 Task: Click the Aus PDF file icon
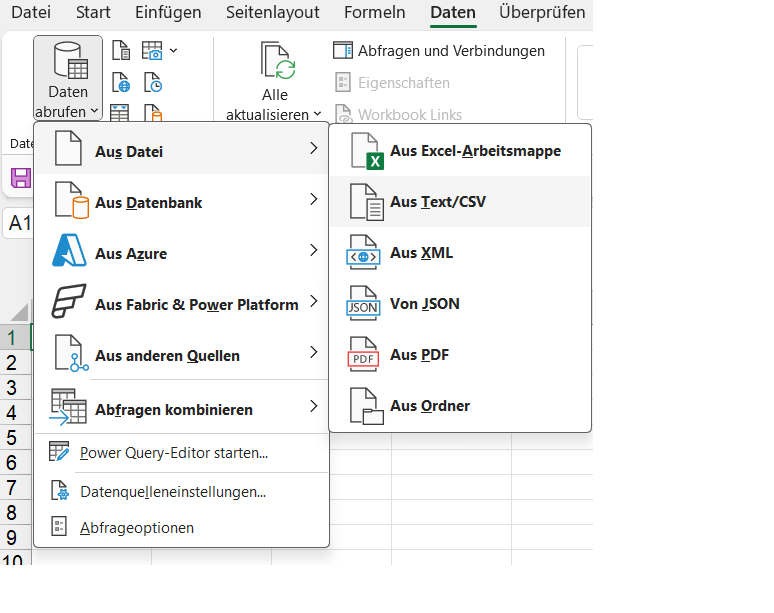[363, 354]
